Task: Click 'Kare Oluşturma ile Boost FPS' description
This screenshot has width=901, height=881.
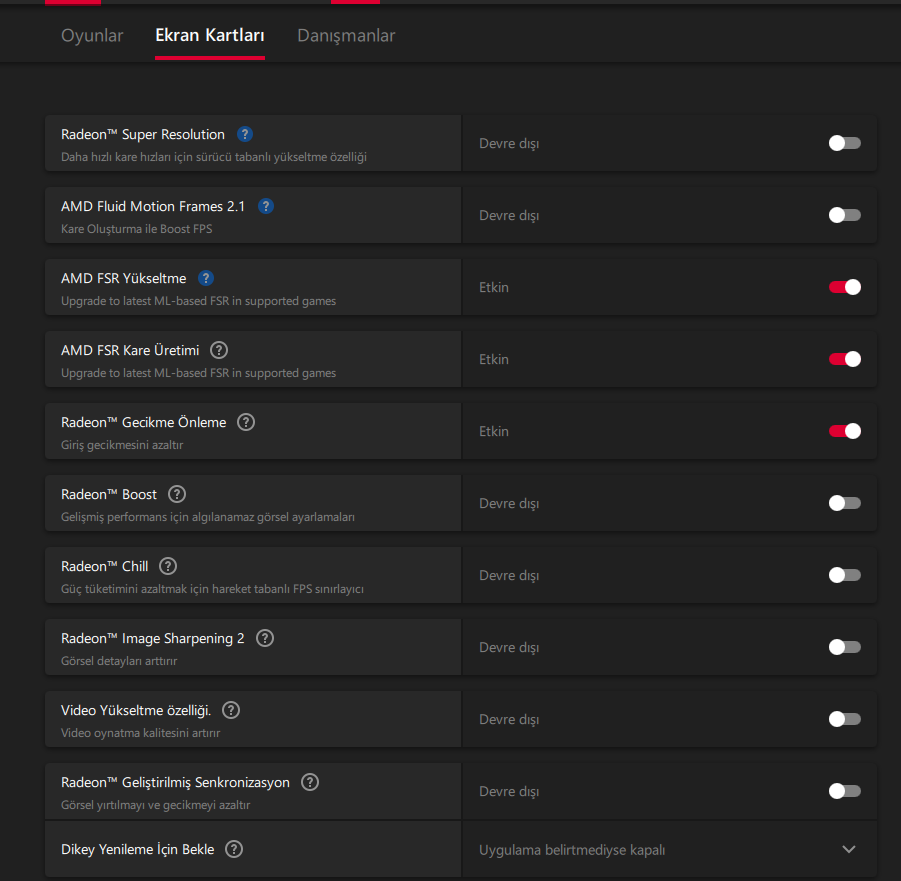Action: click(137, 229)
